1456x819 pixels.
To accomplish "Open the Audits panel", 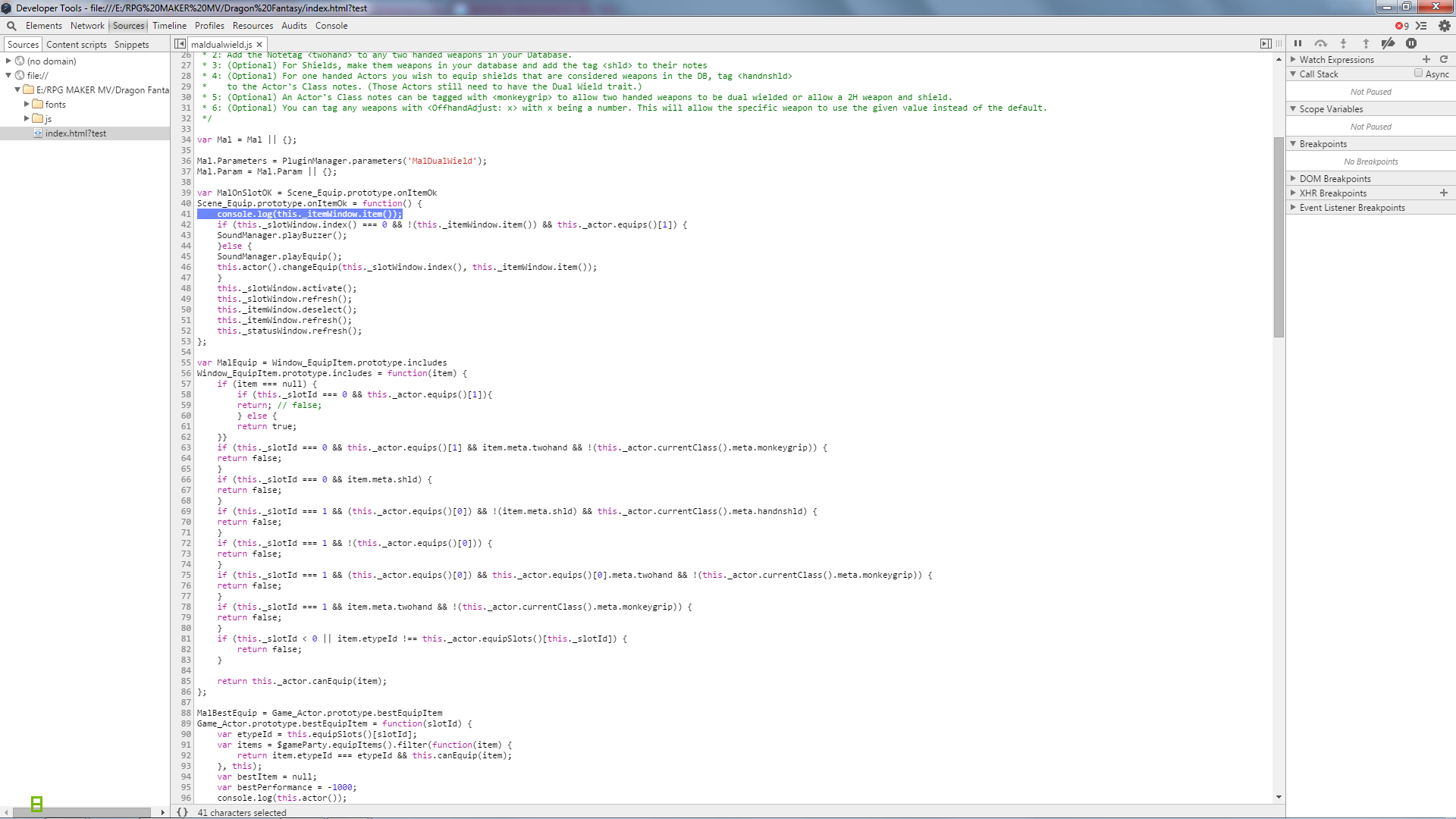I will click(294, 26).
